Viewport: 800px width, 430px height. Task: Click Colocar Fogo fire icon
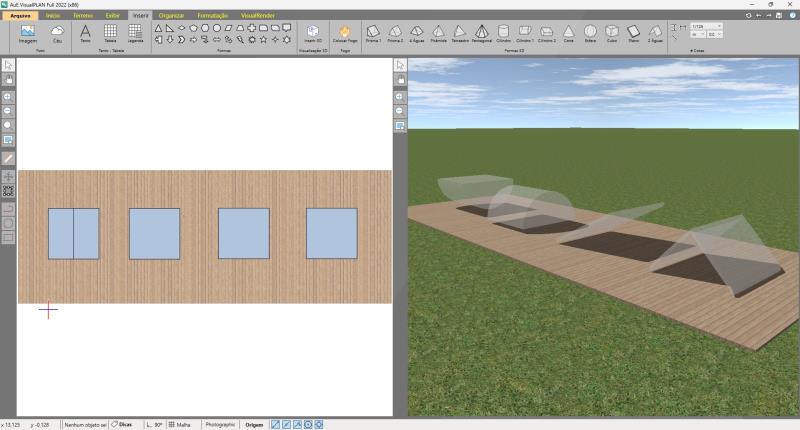345,34
